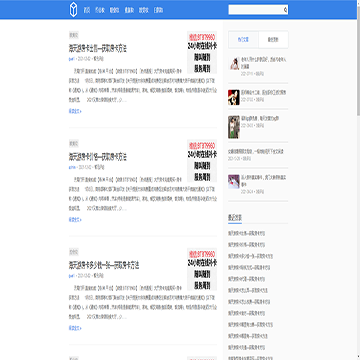Open the 首页 home menu item
360x360 pixels.
pyautogui.click(x=87, y=10)
